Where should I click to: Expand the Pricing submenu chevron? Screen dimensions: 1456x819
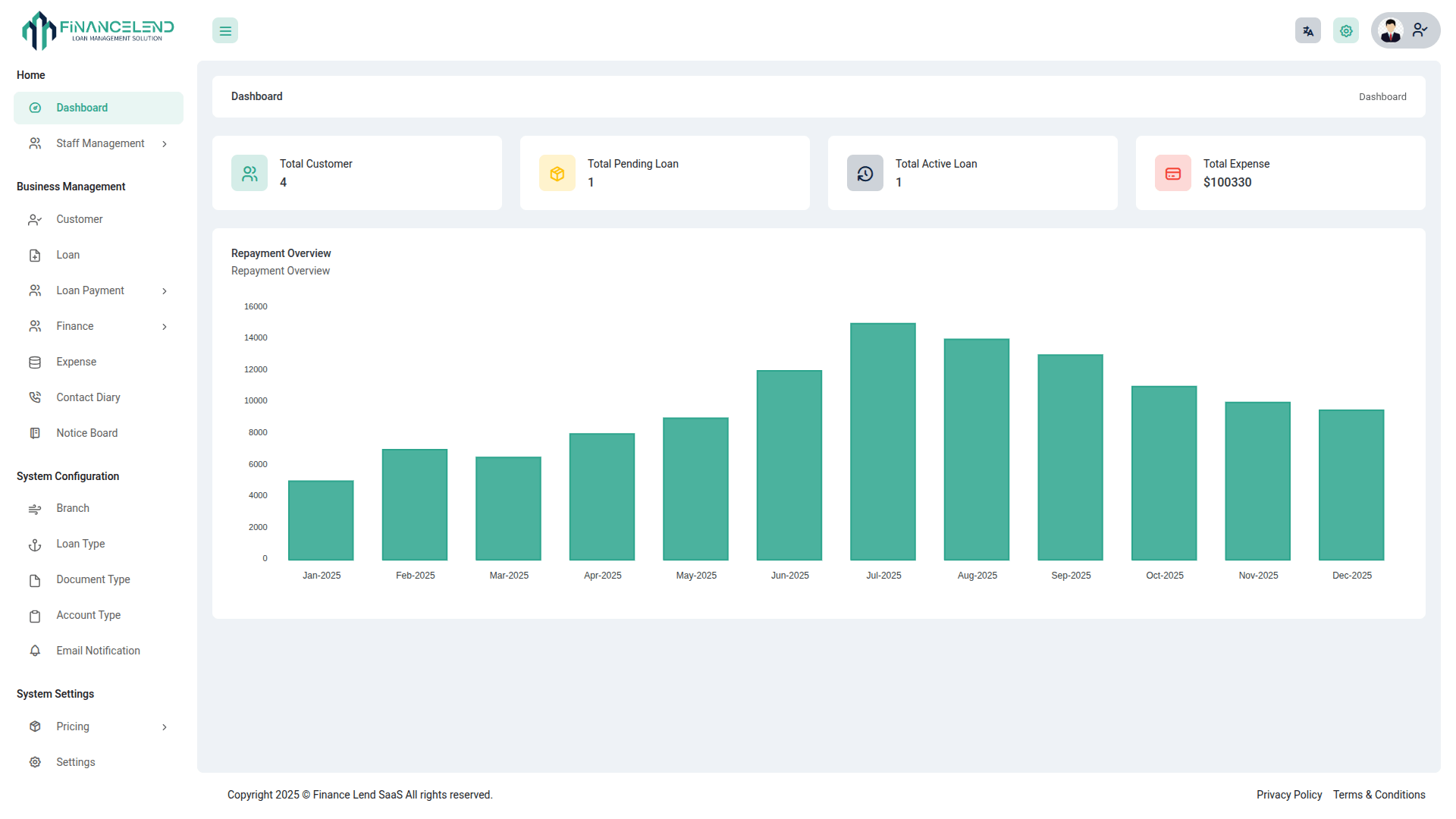165,727
